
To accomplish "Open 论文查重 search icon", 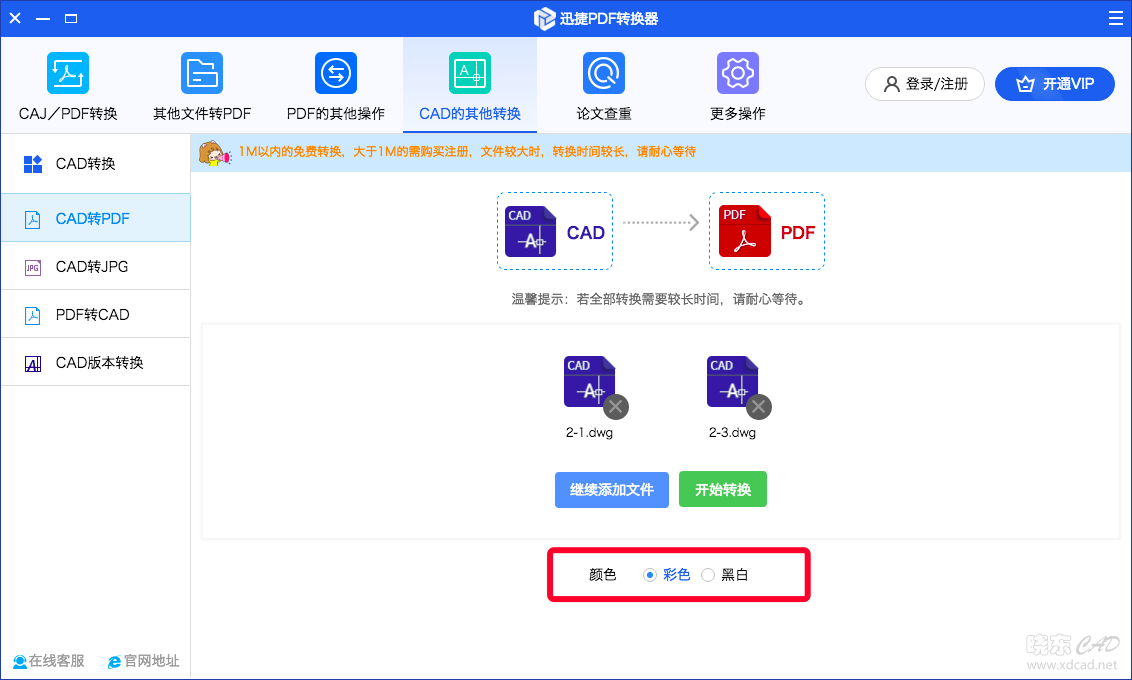I will coord(604,73).
